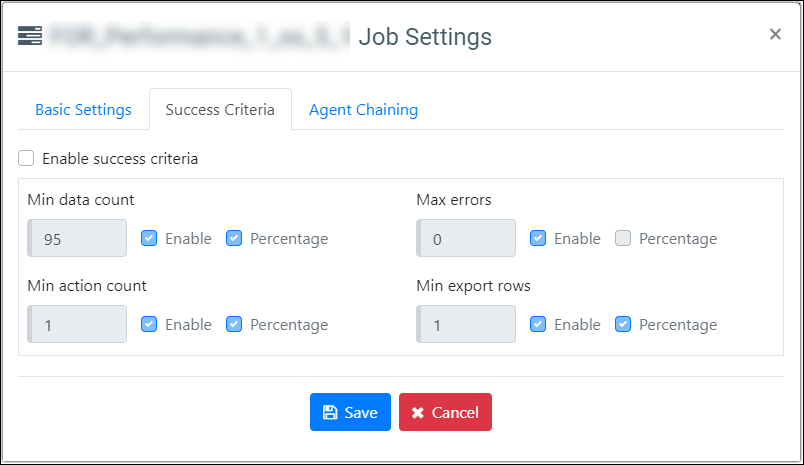The image size is (804, 465).
Task: Uncheck Percentage for Min action count
Action: click(234, 324)
